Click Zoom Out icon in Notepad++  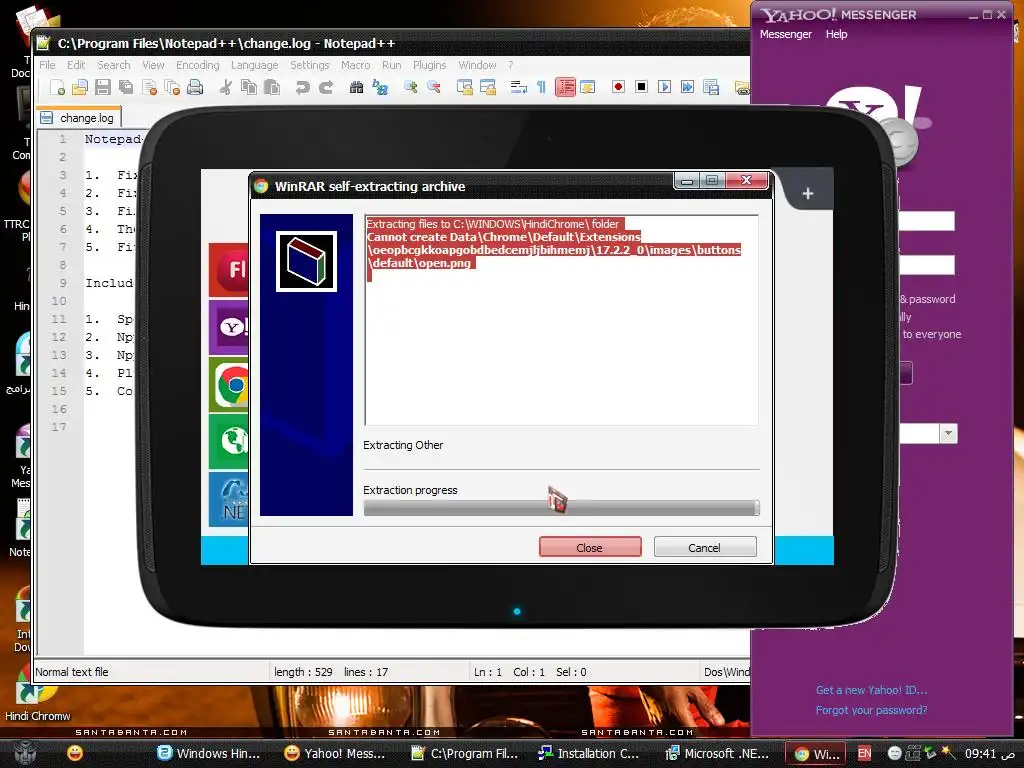click(x=434, y=87)
